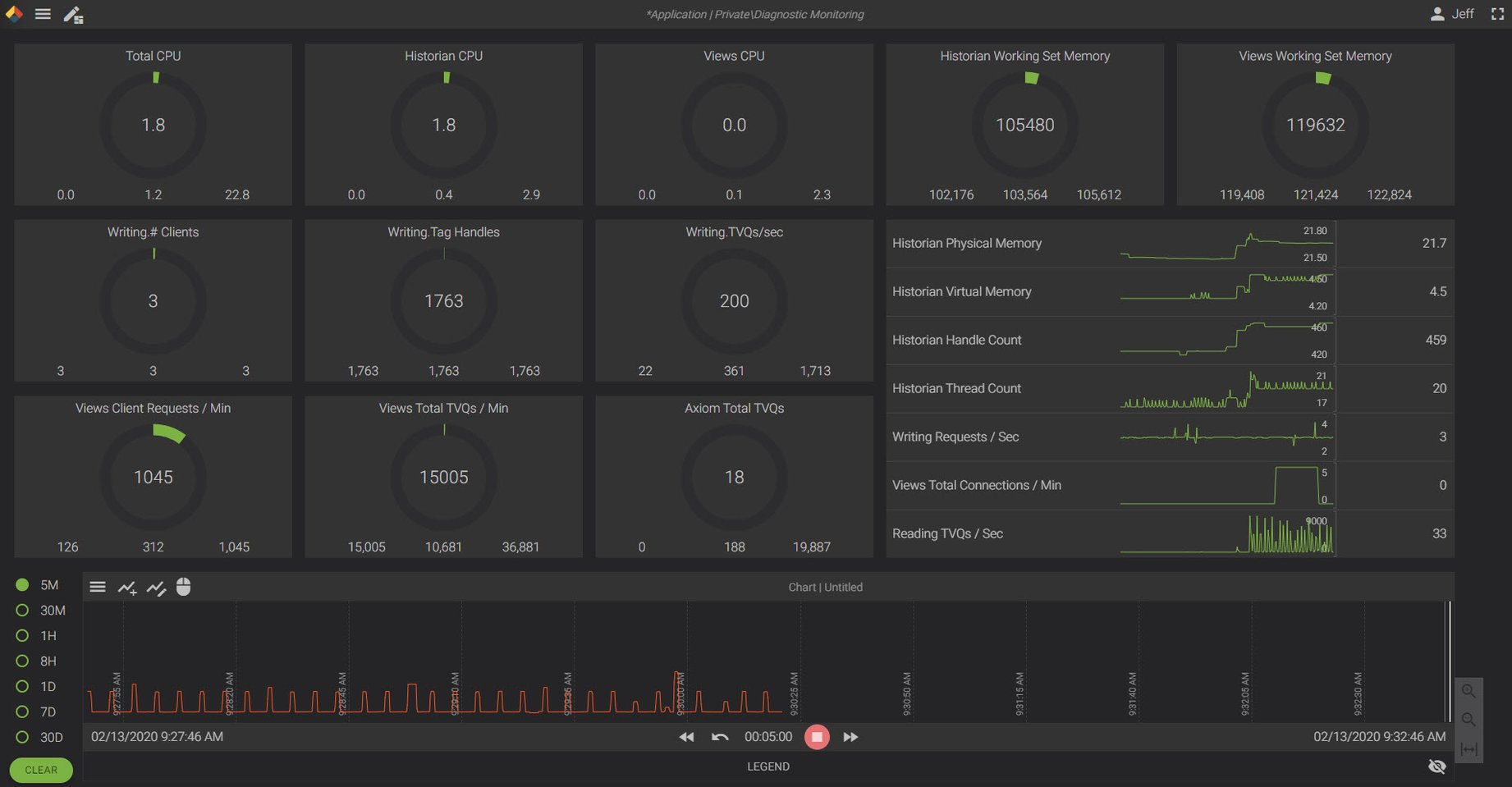Select the mouse mode icon on chart toolbar
This screenshot has height=787, width=1512.
(x=184, y=587)
